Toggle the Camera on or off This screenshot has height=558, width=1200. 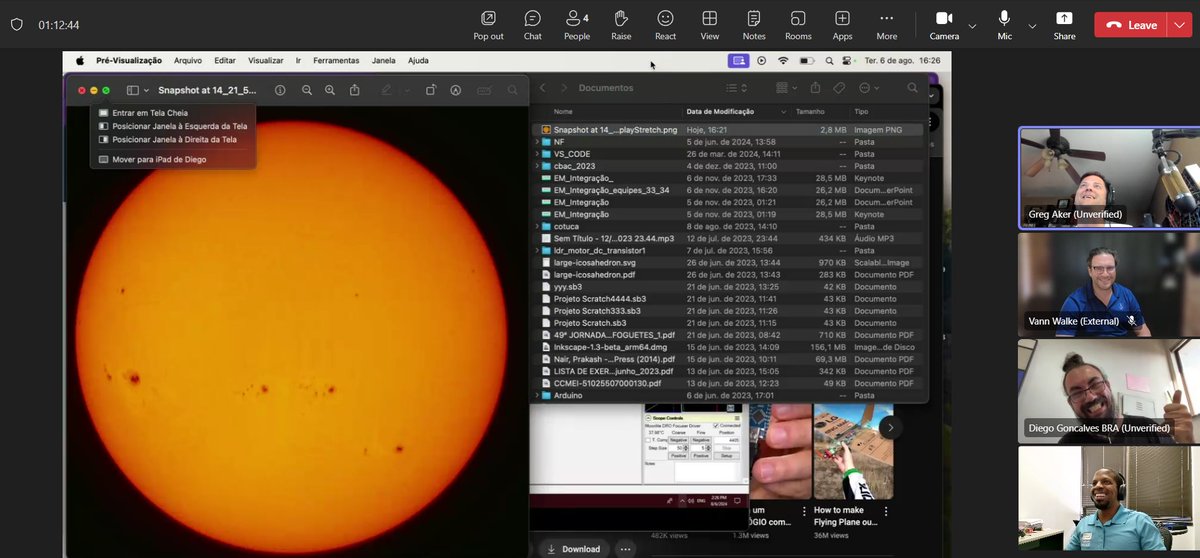point(944,24)
